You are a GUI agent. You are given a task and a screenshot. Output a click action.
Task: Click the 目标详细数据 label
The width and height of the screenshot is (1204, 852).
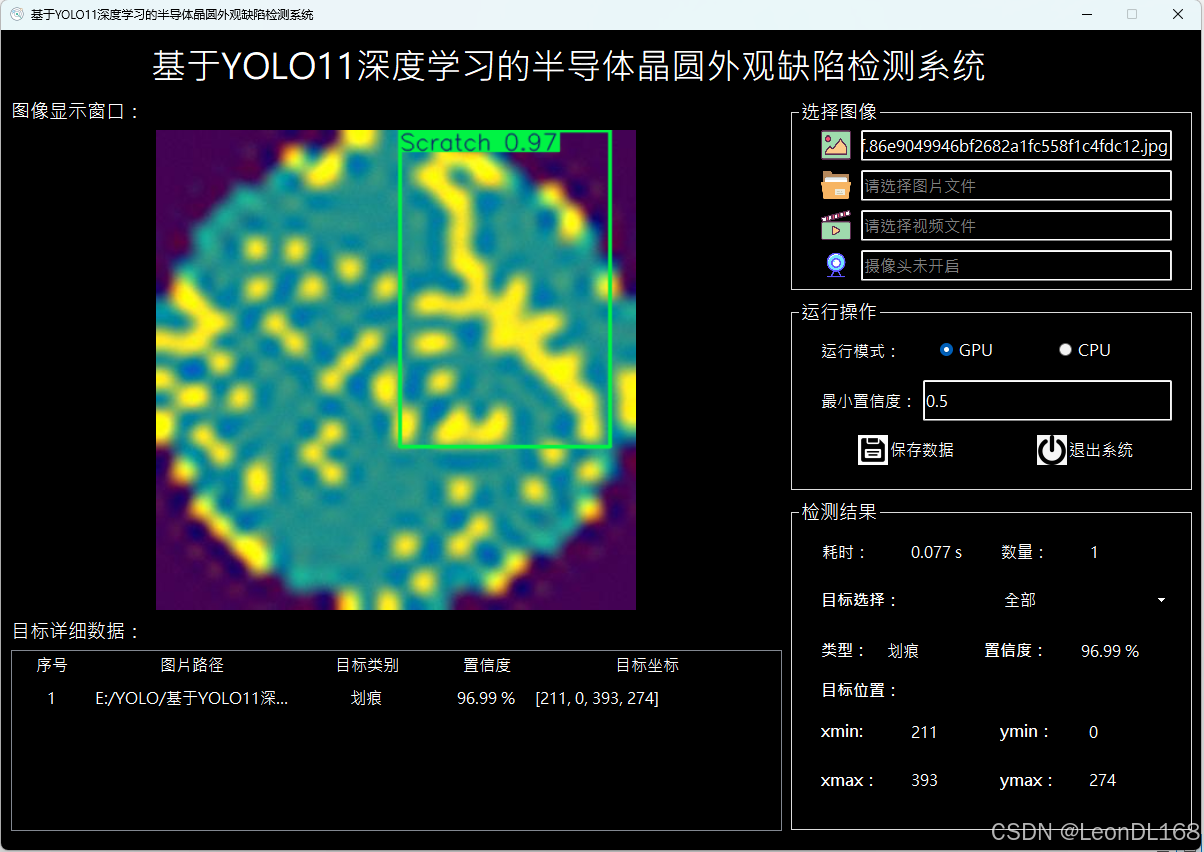point(77,631)
